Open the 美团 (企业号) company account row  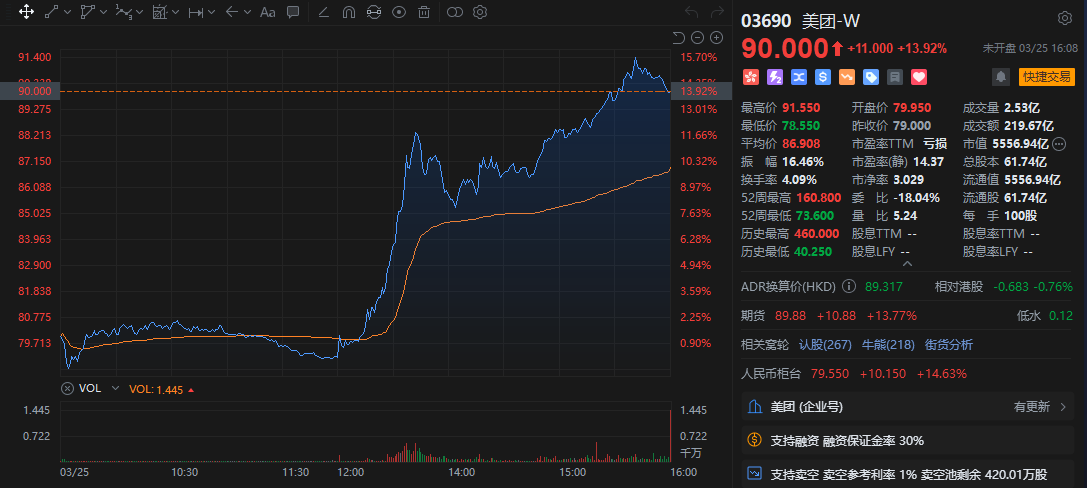coord(910,407)
